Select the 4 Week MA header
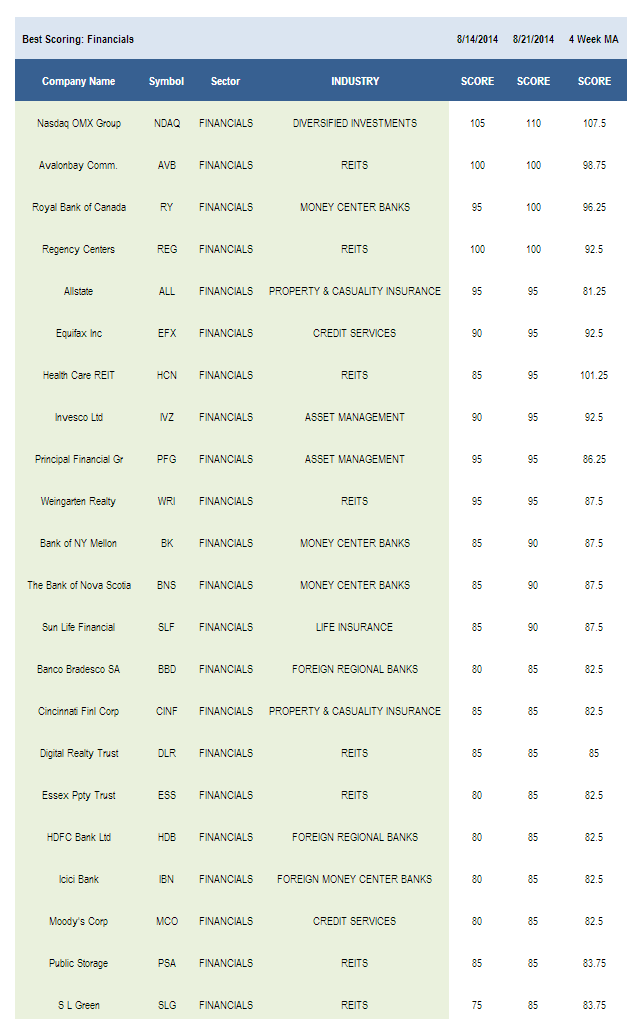636x1019 pixels. tap(594, 39)
